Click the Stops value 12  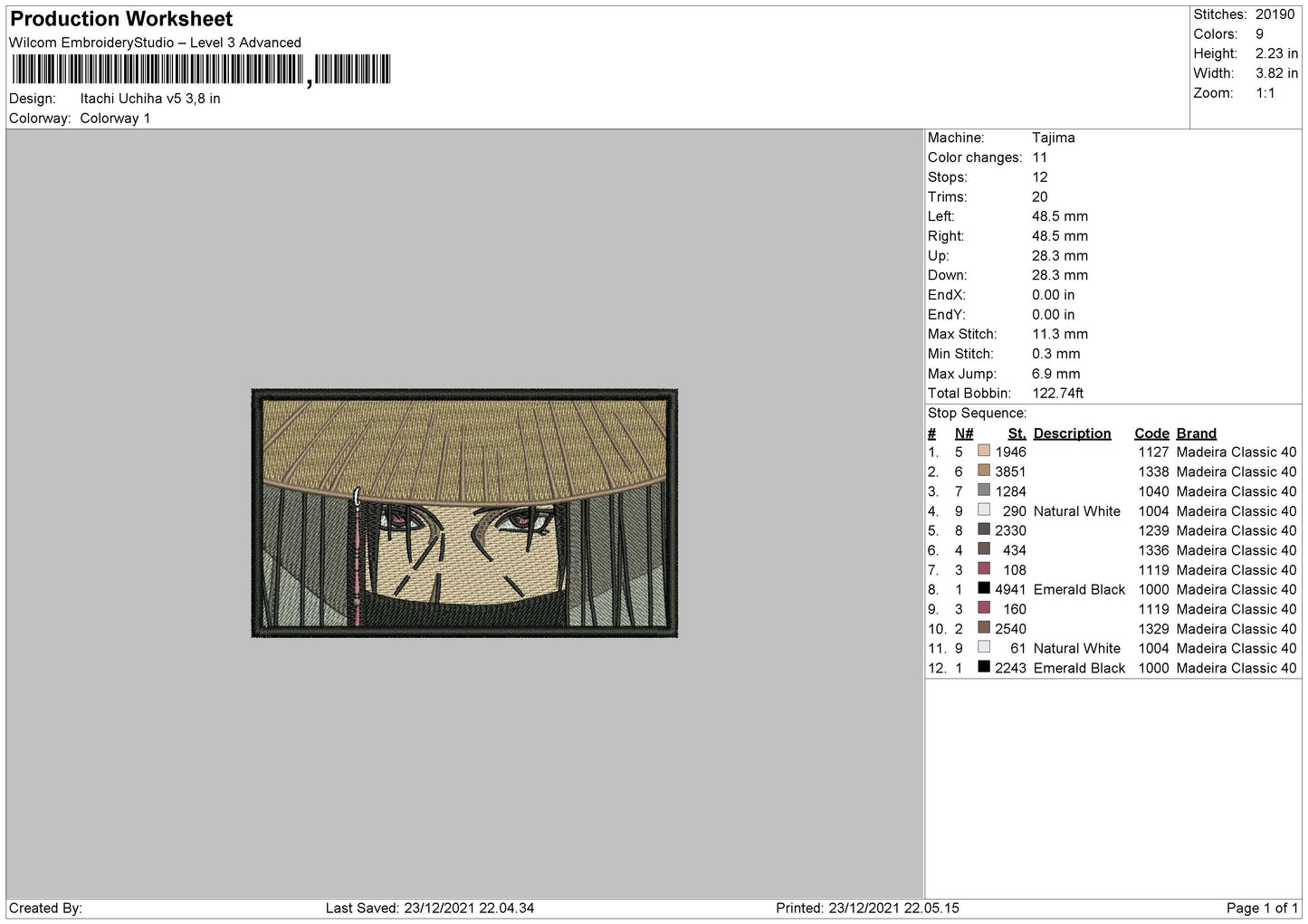click(x=1040, y=177)
